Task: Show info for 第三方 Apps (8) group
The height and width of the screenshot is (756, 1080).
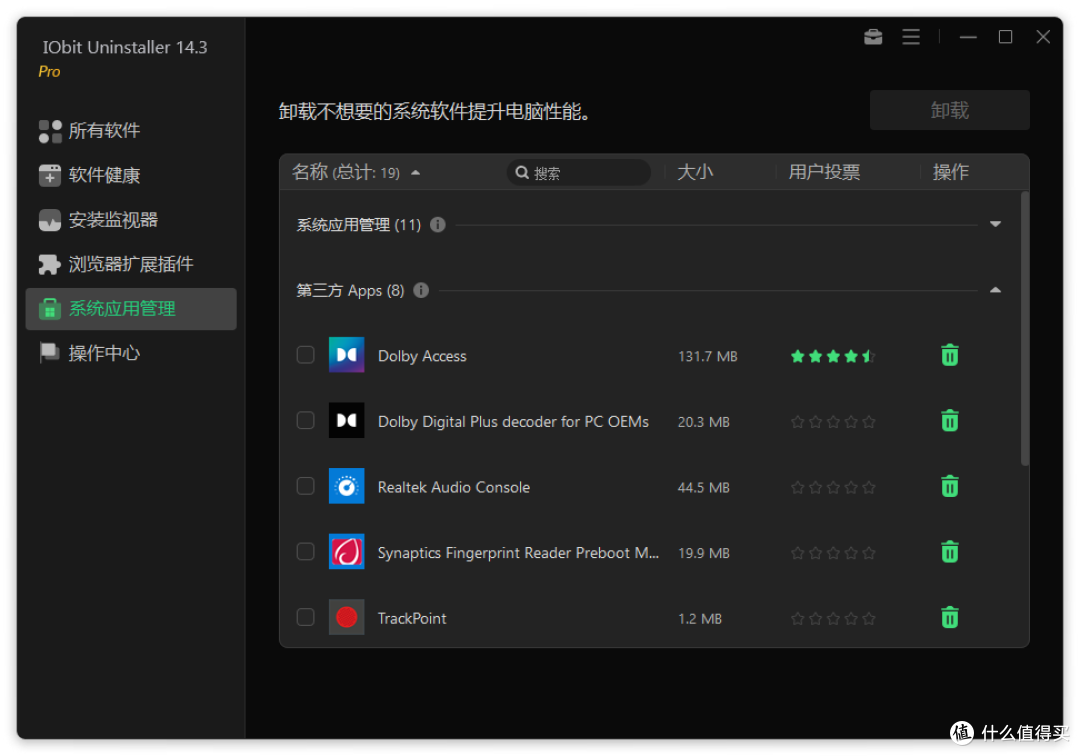Action: point(421,291)
